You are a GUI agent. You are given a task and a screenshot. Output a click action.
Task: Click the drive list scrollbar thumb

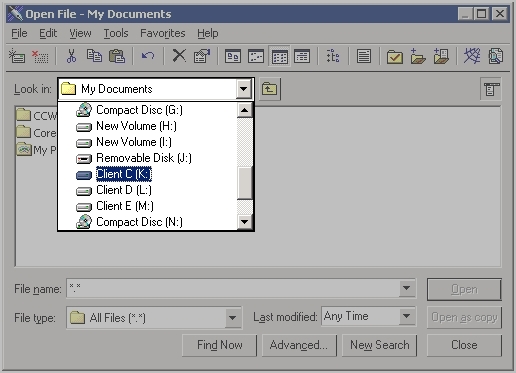coord(245,183)
